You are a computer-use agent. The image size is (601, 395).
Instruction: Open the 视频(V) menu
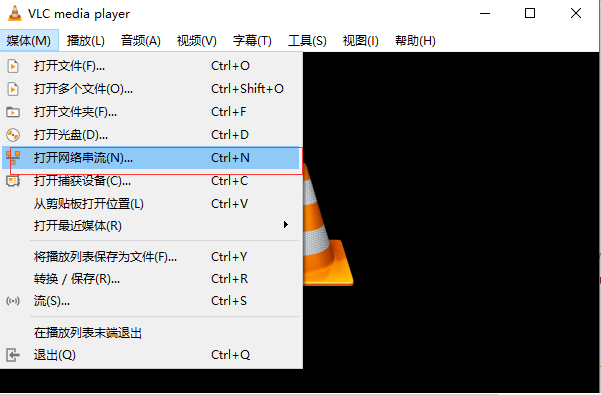click(197, 41)
